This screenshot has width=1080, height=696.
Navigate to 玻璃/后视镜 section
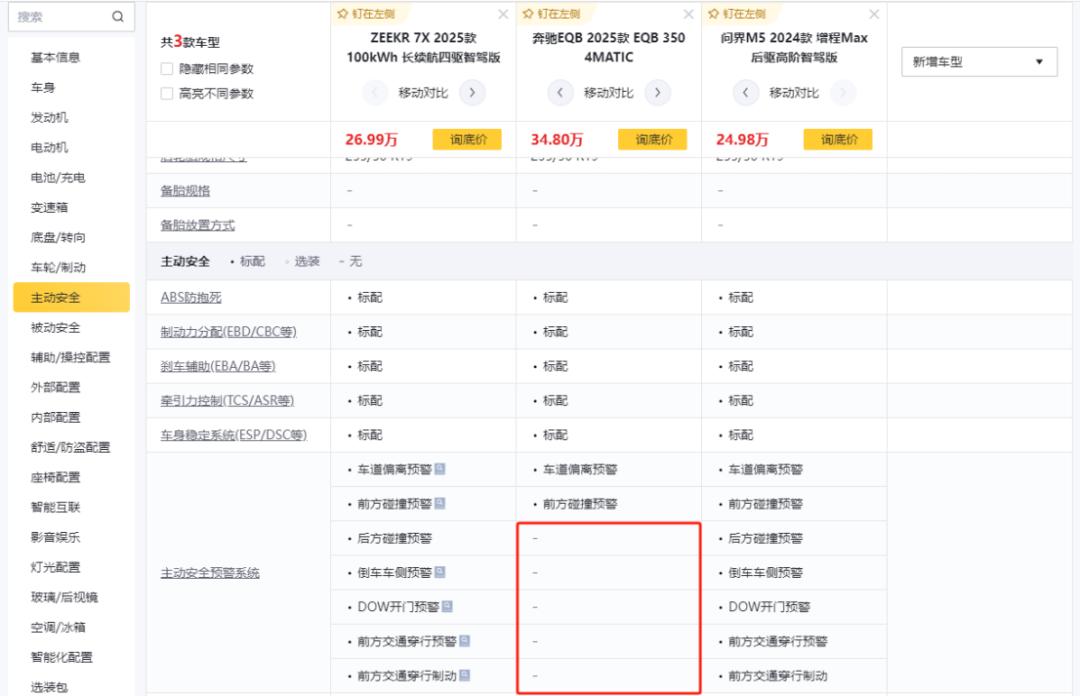click(65, 597)
